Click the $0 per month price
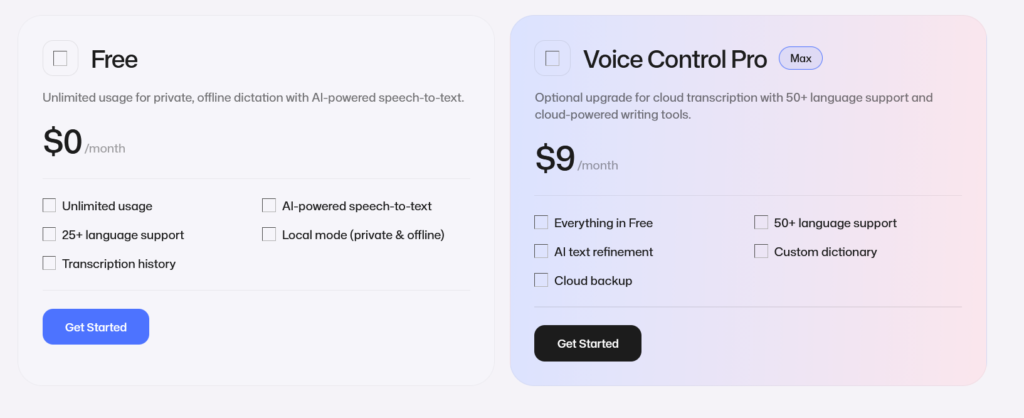The width and height of the screenshot is (1024, 418). coord(83,143)
